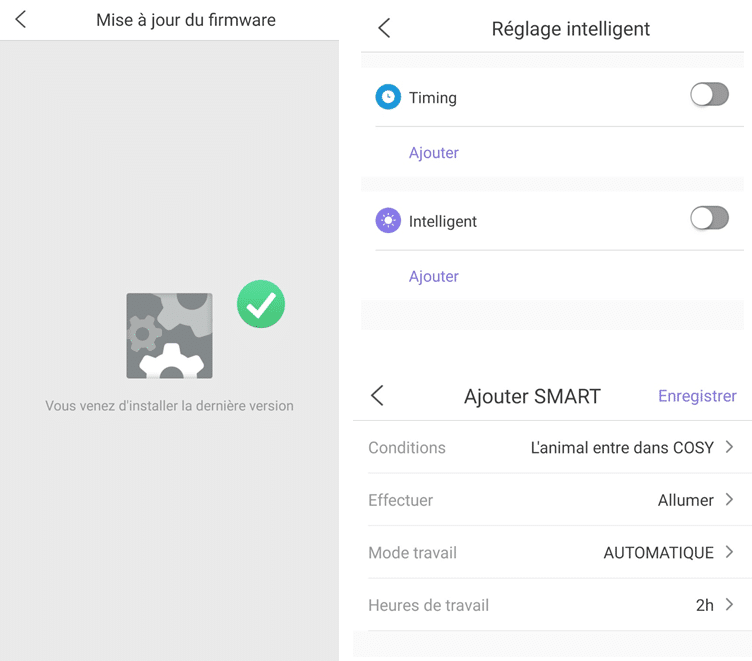Select the Allumer action value
The image size is (752, 661).
pos(685,500)
